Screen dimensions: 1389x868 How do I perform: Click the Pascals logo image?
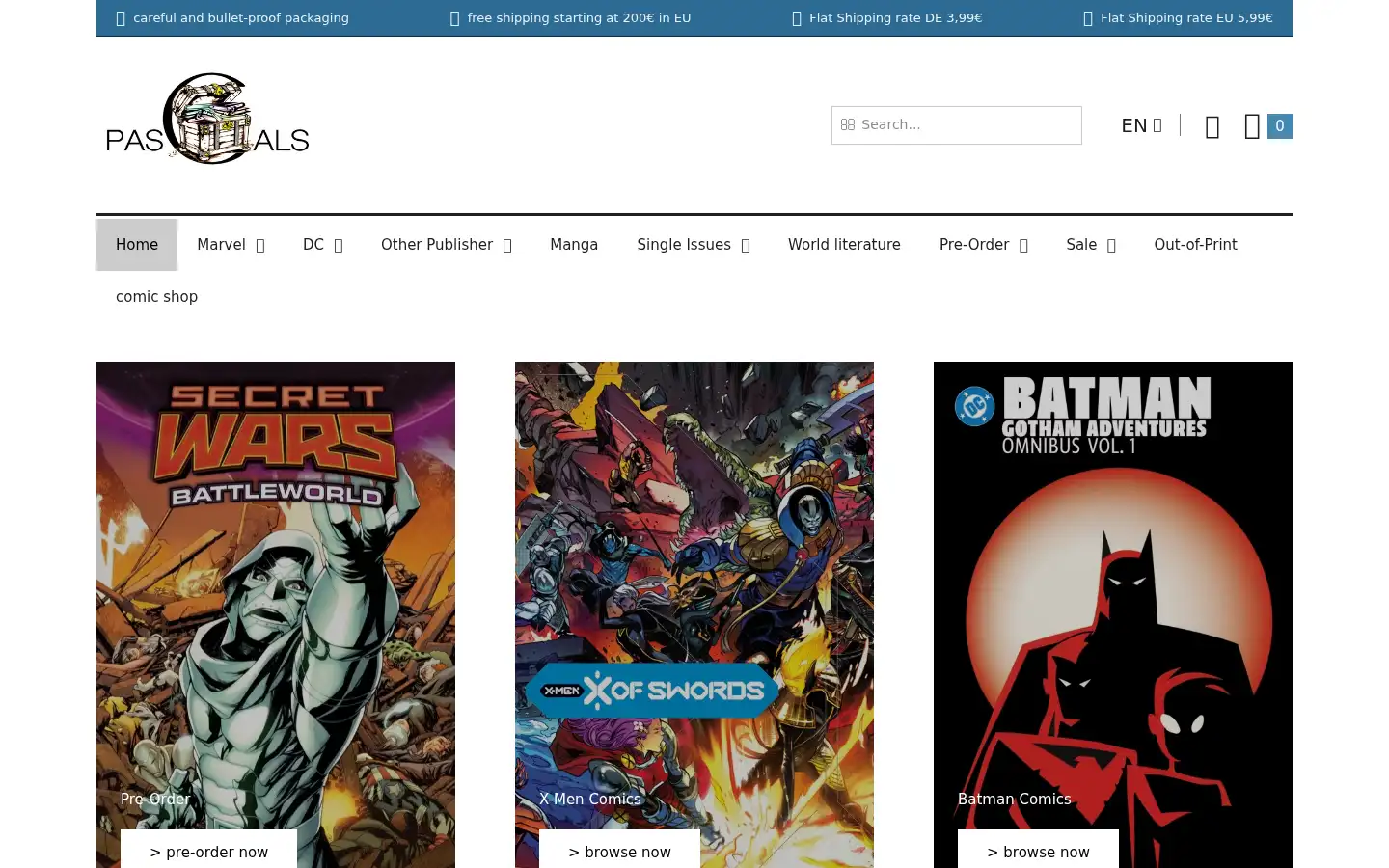pos(207,119)
